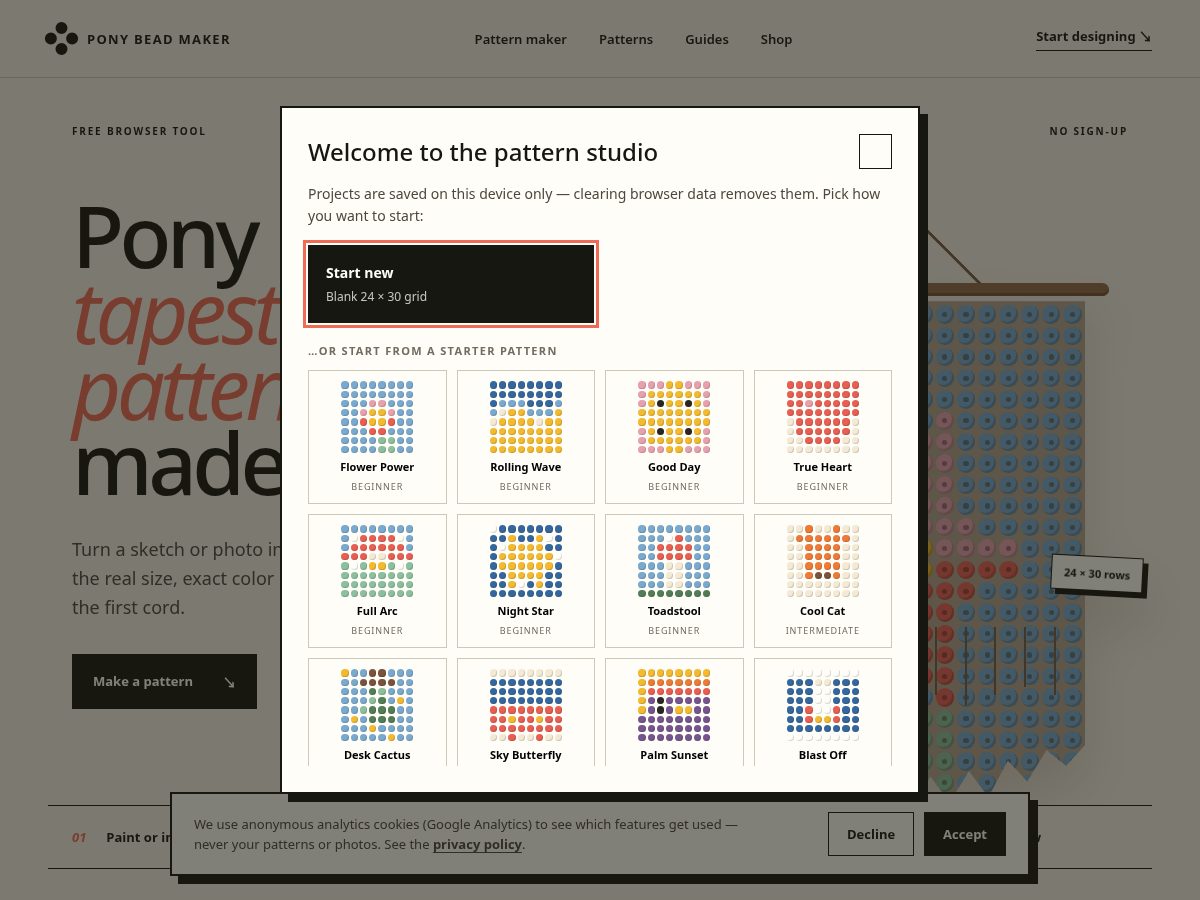Open the privacy policy link

(x=477, y=845)
